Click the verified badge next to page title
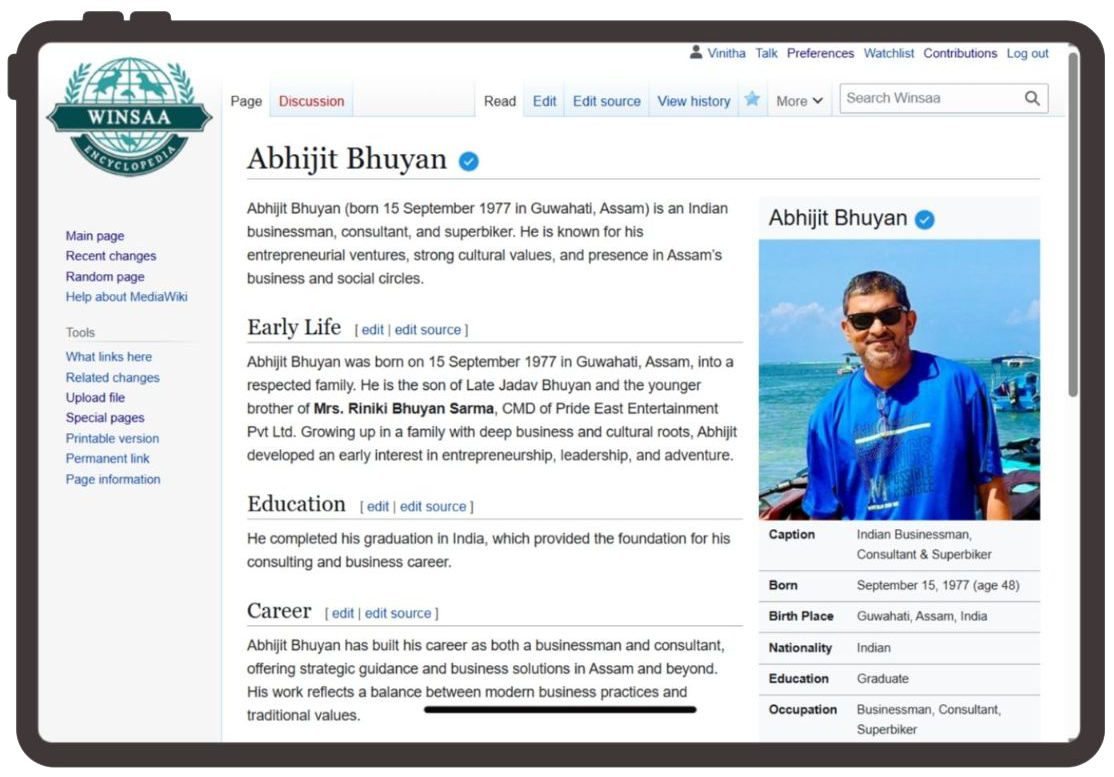 (x=468, y=161)
